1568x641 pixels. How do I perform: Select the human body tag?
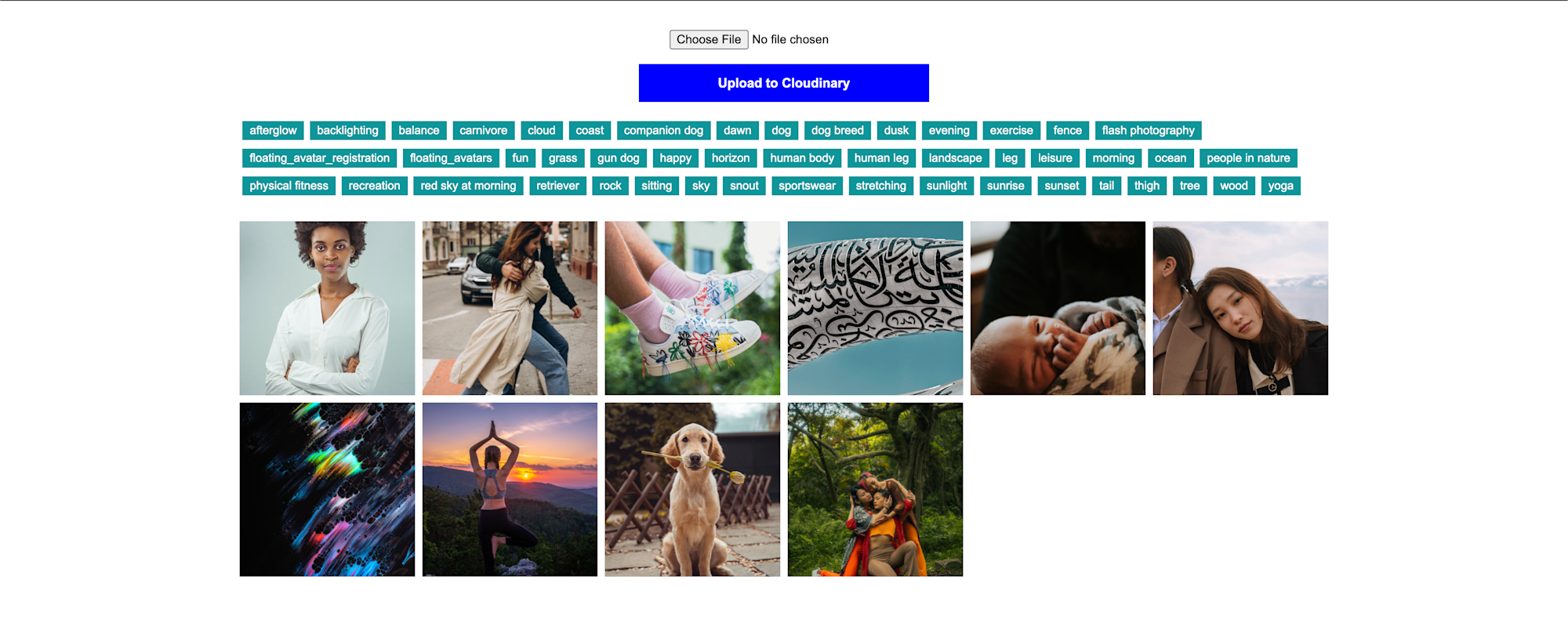tap(802, 158)
